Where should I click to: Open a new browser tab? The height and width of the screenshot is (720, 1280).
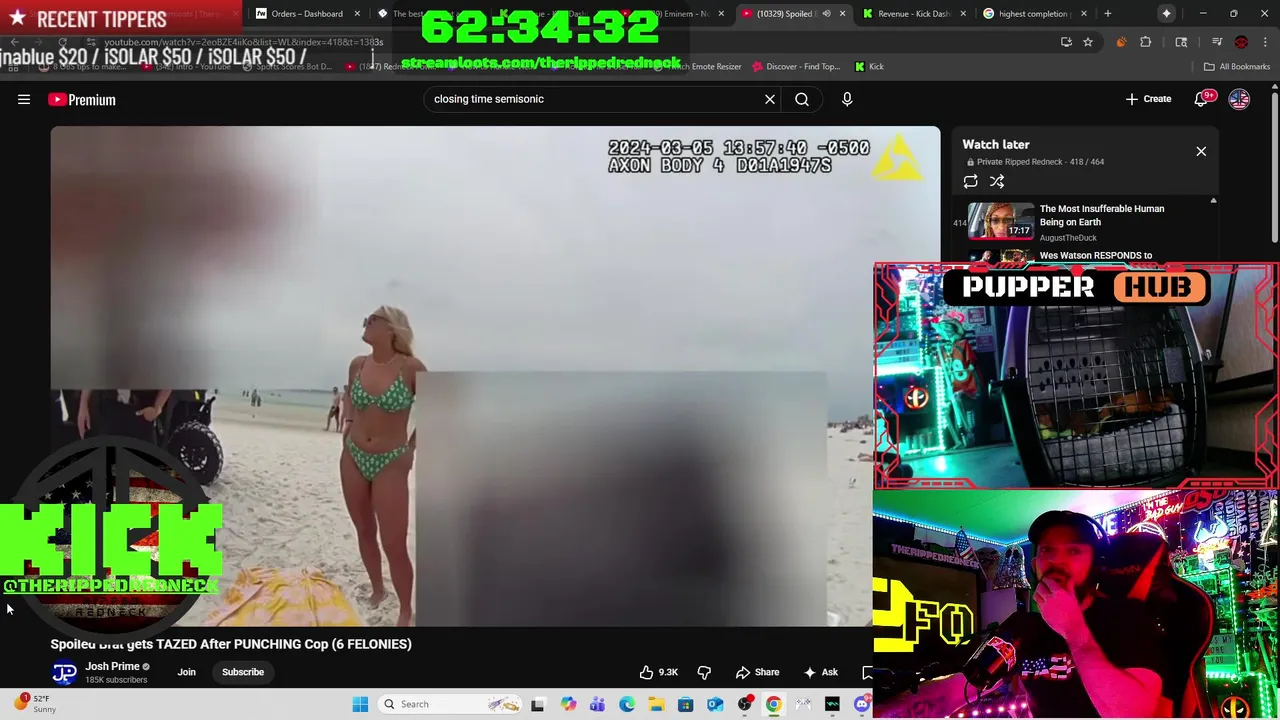[1107, 14]
